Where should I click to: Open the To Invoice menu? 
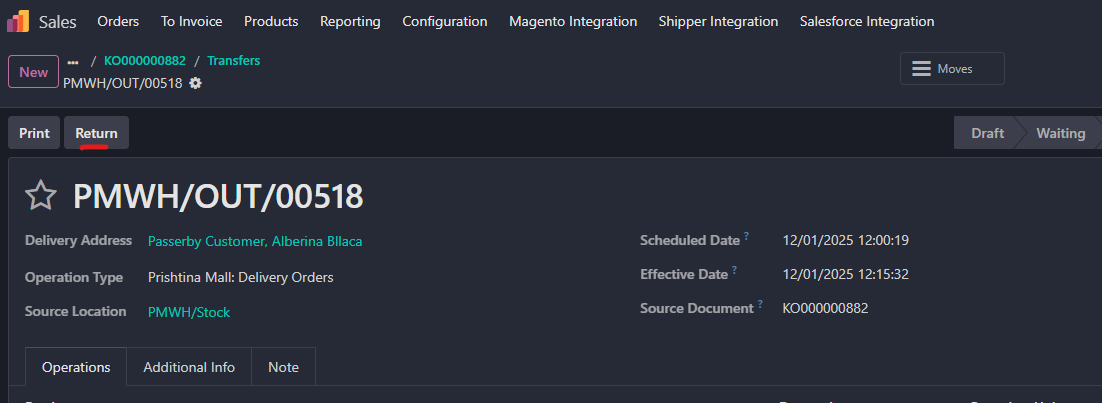coord(191,21)
